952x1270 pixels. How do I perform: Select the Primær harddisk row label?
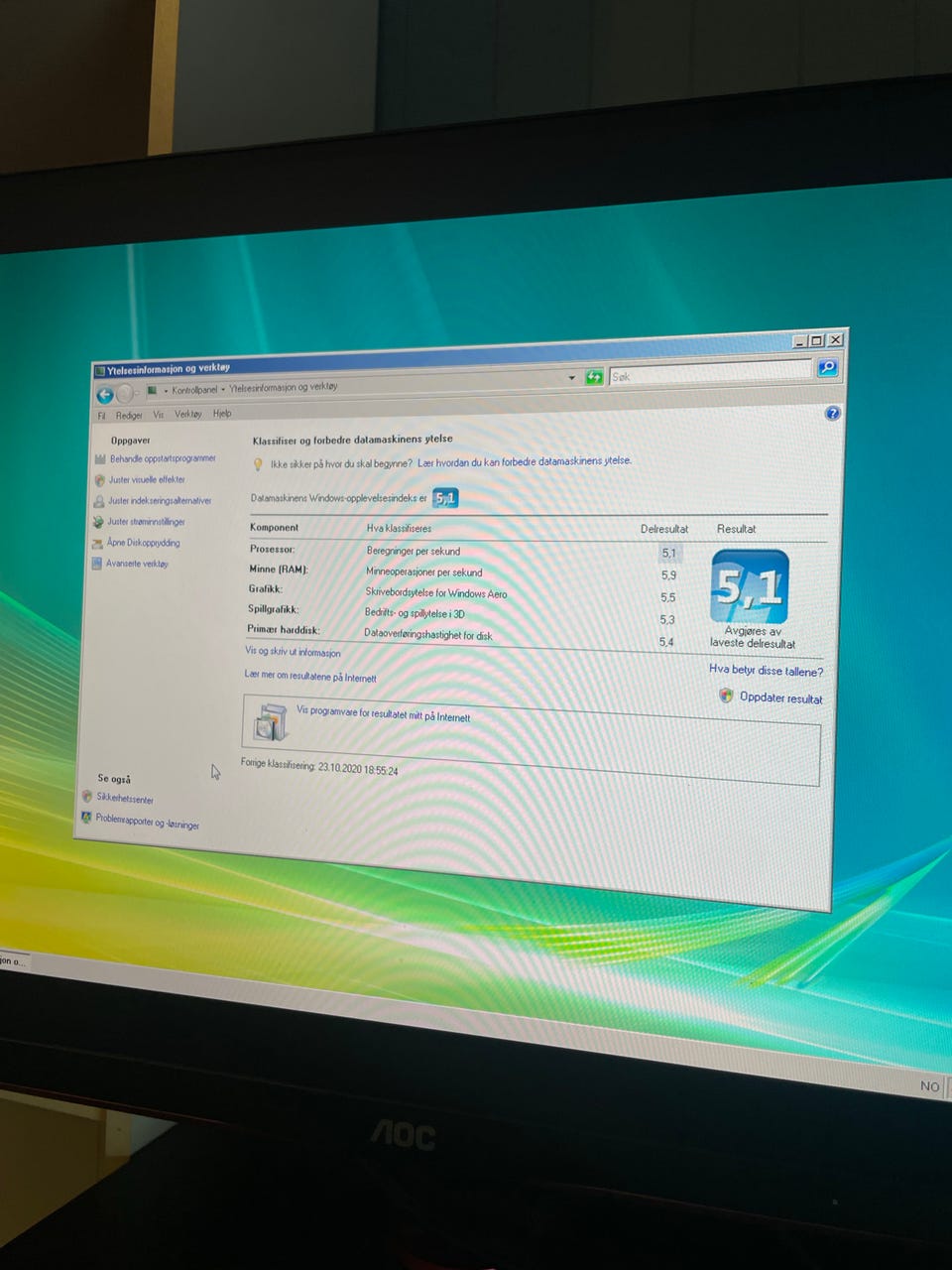point(284,629)
